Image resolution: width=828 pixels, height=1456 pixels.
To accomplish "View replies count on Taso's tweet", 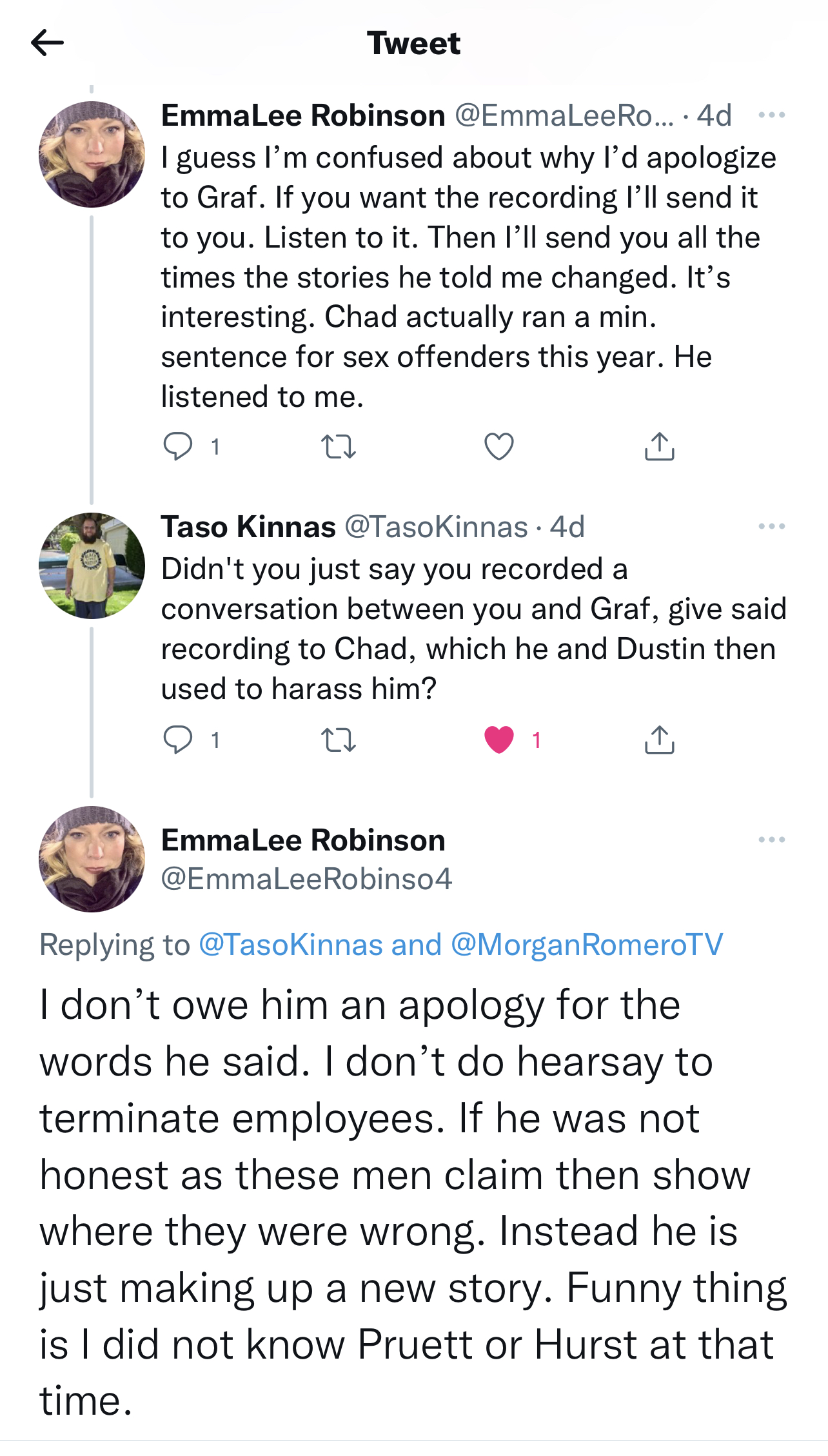I will pyautogui.click(x=216, y=740).
